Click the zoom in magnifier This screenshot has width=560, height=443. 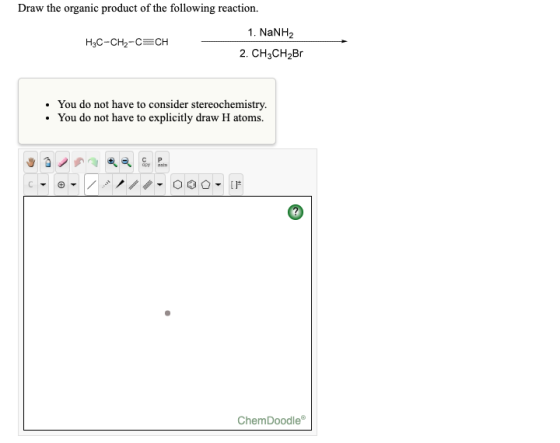coord(112,162)
